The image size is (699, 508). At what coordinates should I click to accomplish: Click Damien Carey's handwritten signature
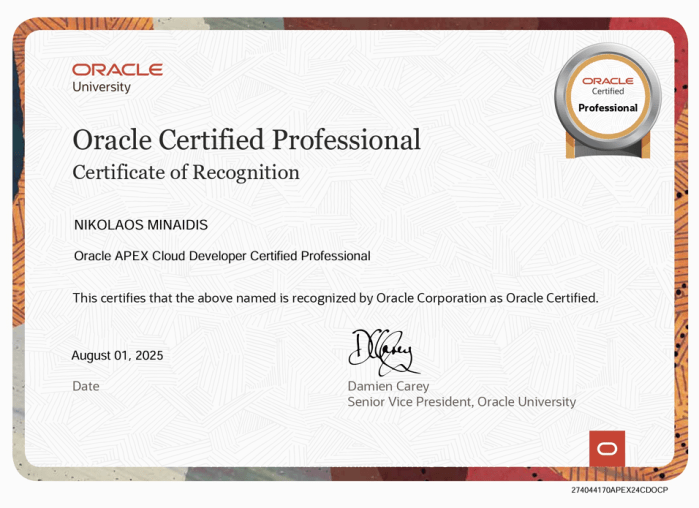coord(384,352)
